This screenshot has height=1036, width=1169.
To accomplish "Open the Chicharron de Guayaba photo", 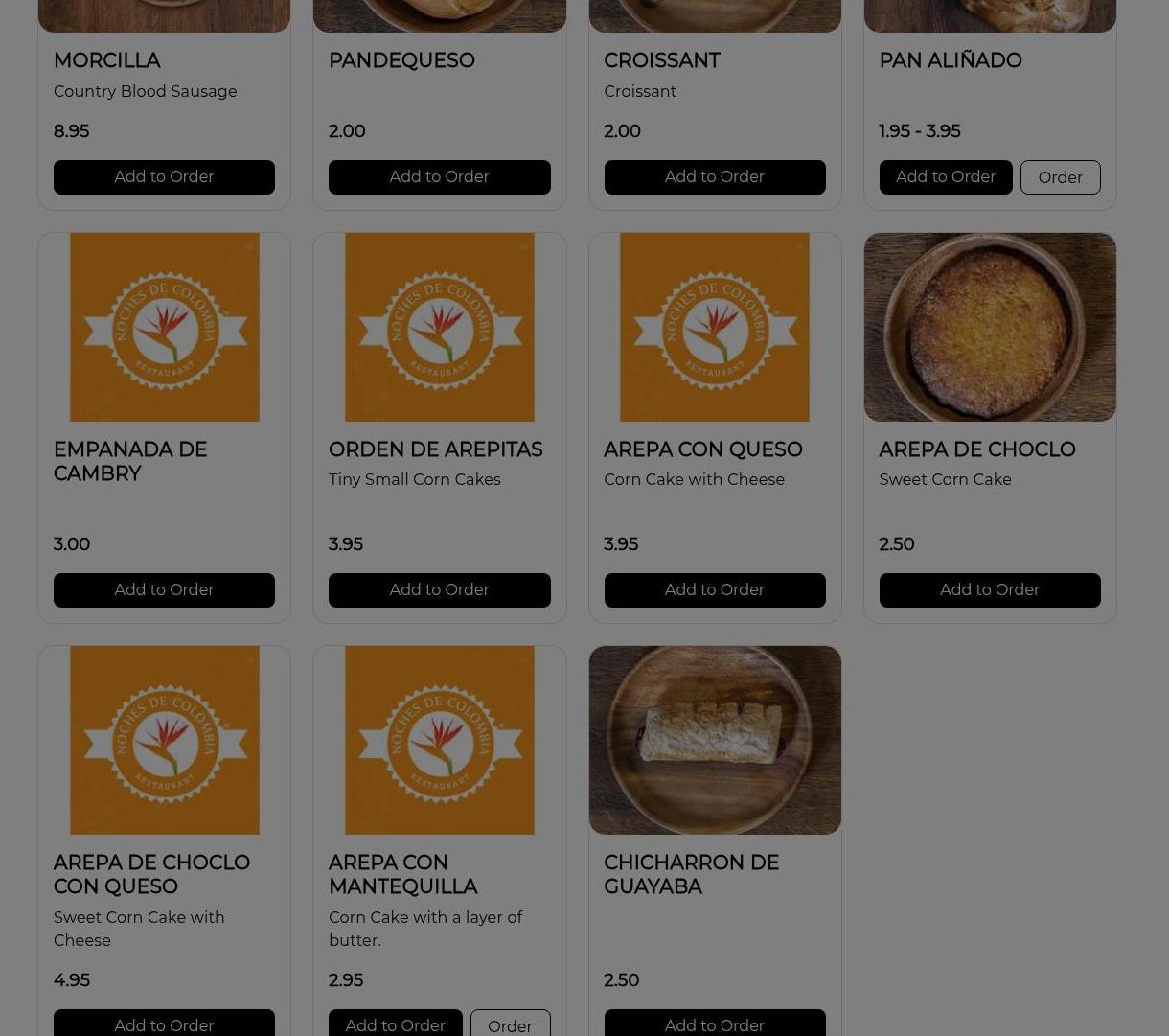I will [x=715, y=740].
